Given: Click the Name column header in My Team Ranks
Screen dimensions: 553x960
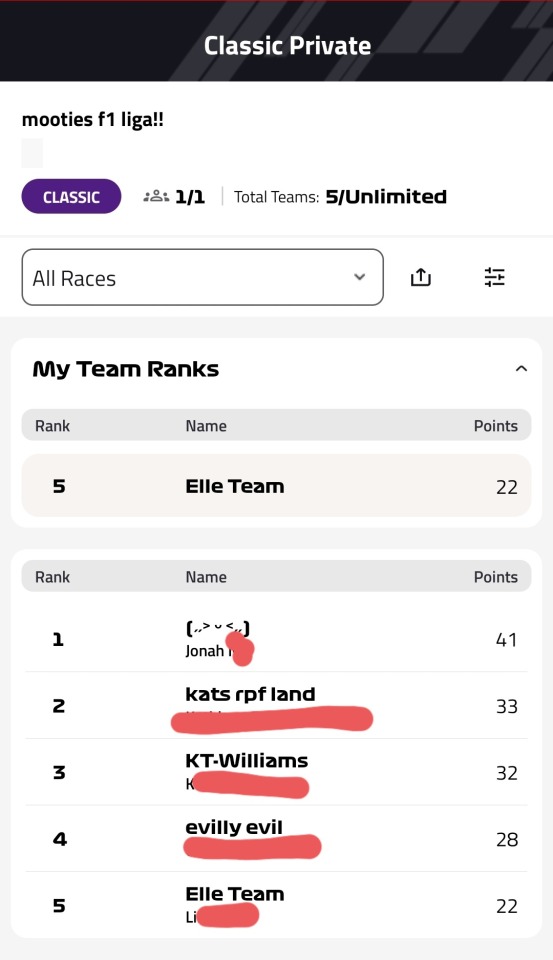Looking at the screenshot, I should tap(206, 426).
